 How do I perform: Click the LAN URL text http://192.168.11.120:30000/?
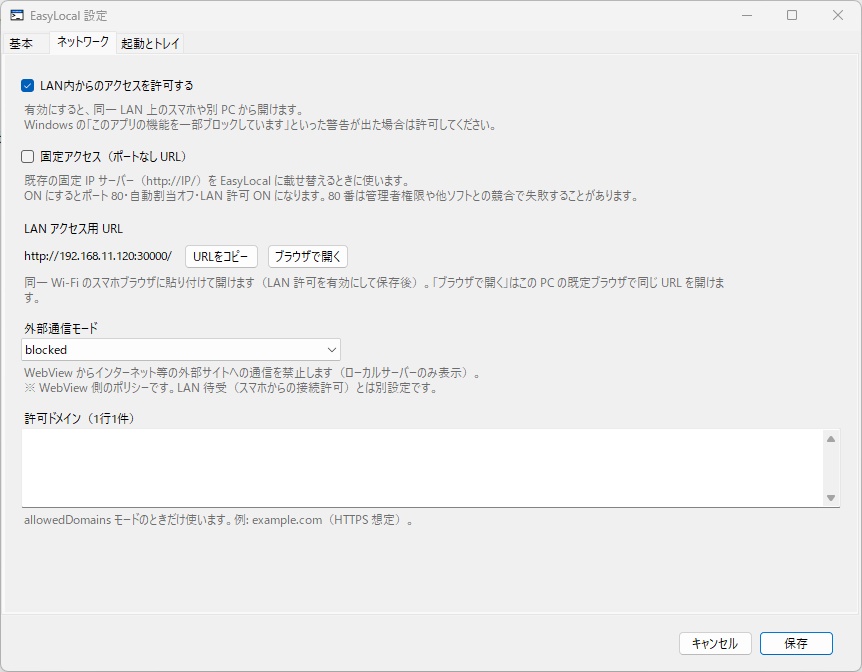point(98,256)
